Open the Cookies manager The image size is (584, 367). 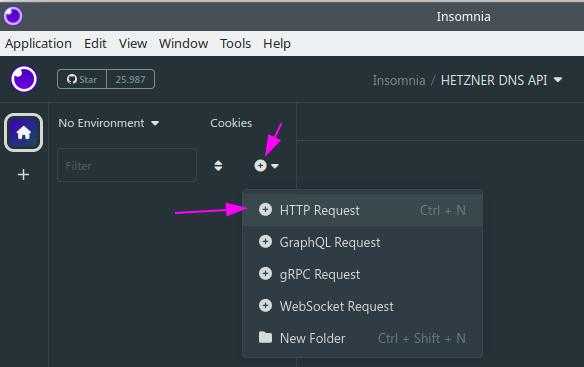pos(231,123)
